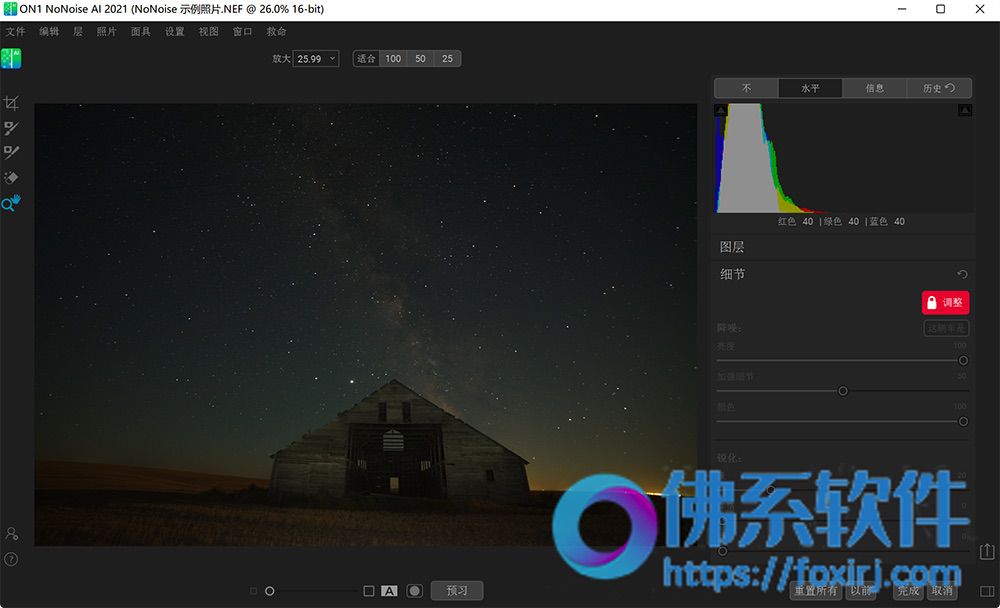Adjust the 加强细节 slider handle
Viewport: 1000px width, 608px height.
[843, 391]
